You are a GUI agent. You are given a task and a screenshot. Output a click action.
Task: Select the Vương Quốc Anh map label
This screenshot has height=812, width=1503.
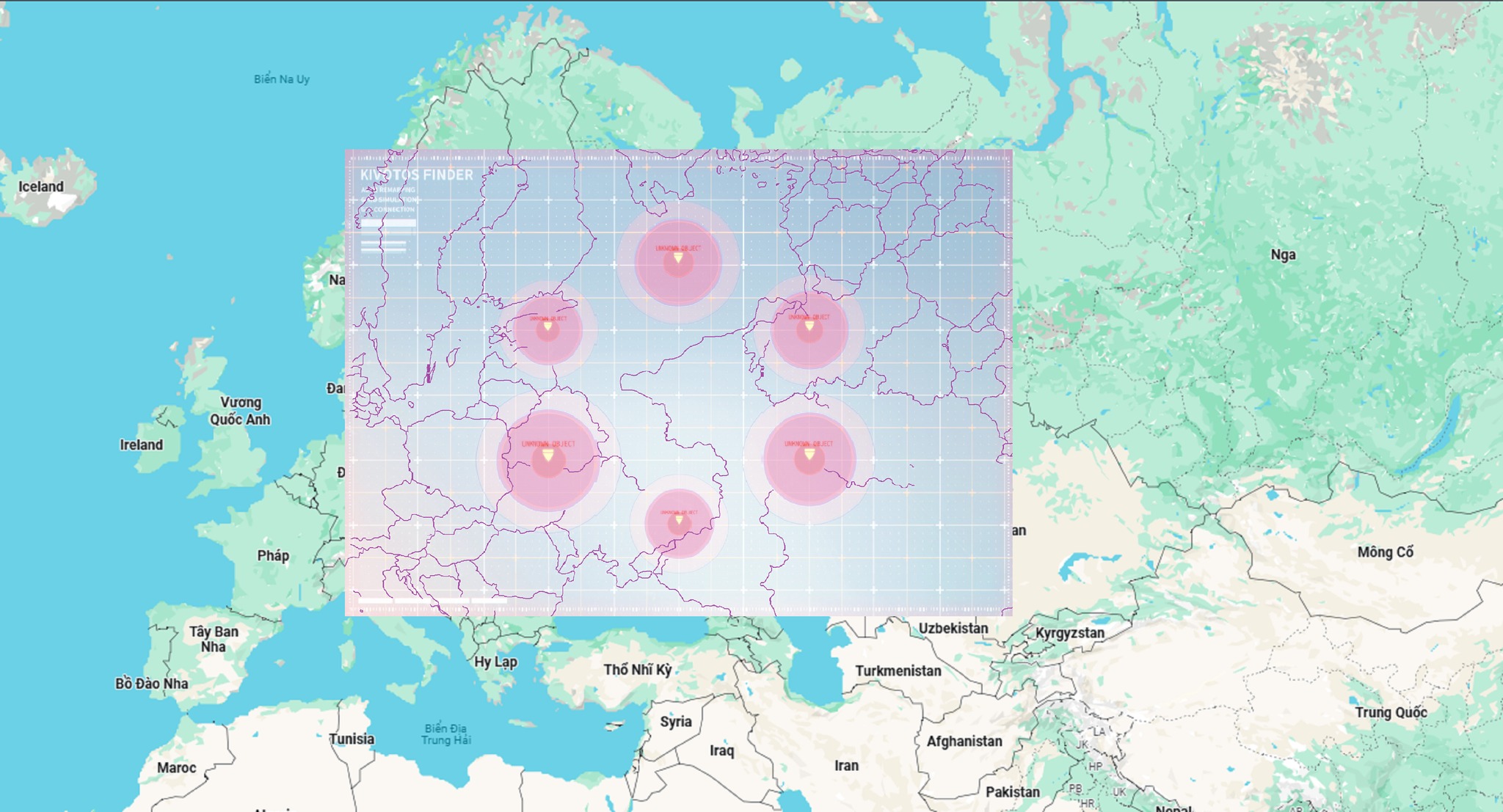tap(240, 411)
